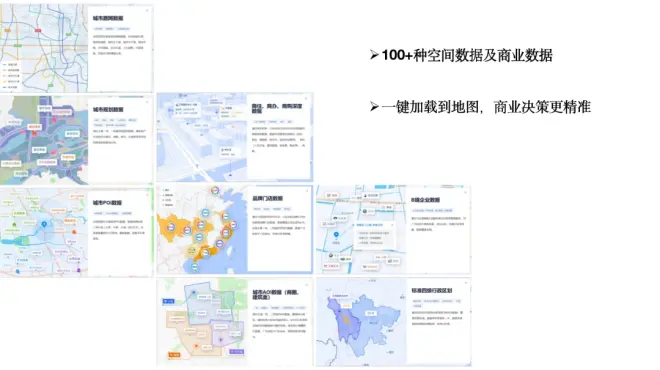Select the 城市AOI数据（商圈、建筑面）title
This screenshot has height=370, width=660.
(x=276, y=295)
